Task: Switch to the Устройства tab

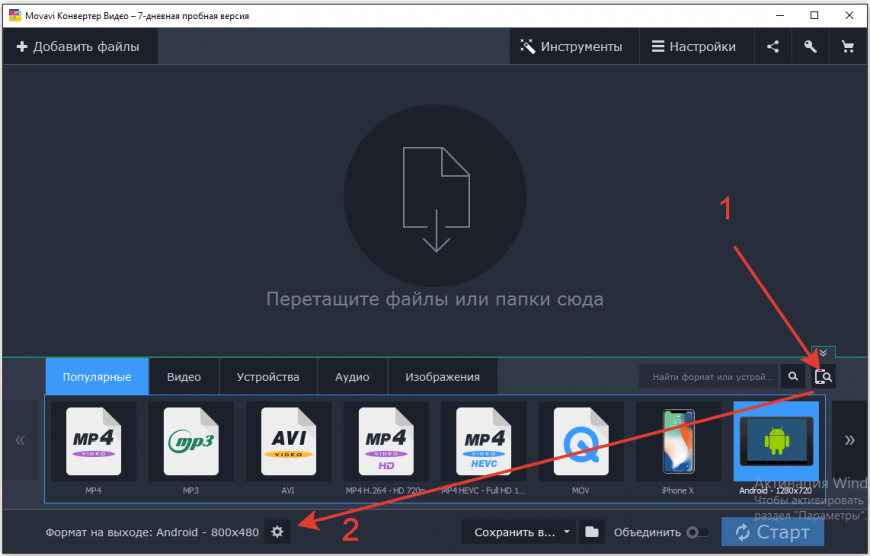Action: pos(268,377)
